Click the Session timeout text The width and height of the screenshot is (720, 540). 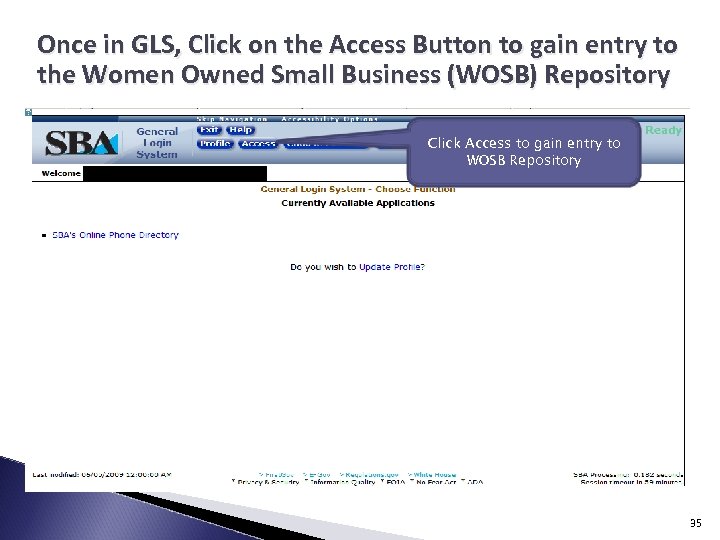click(x=631, y=482)
